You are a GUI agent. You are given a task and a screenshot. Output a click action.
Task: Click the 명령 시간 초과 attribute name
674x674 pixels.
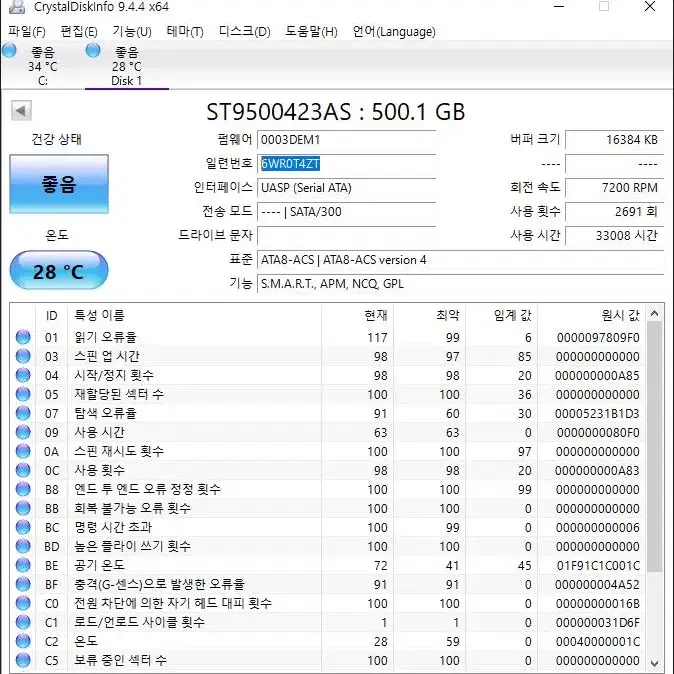pyautogui.click(x=113, y=527)
